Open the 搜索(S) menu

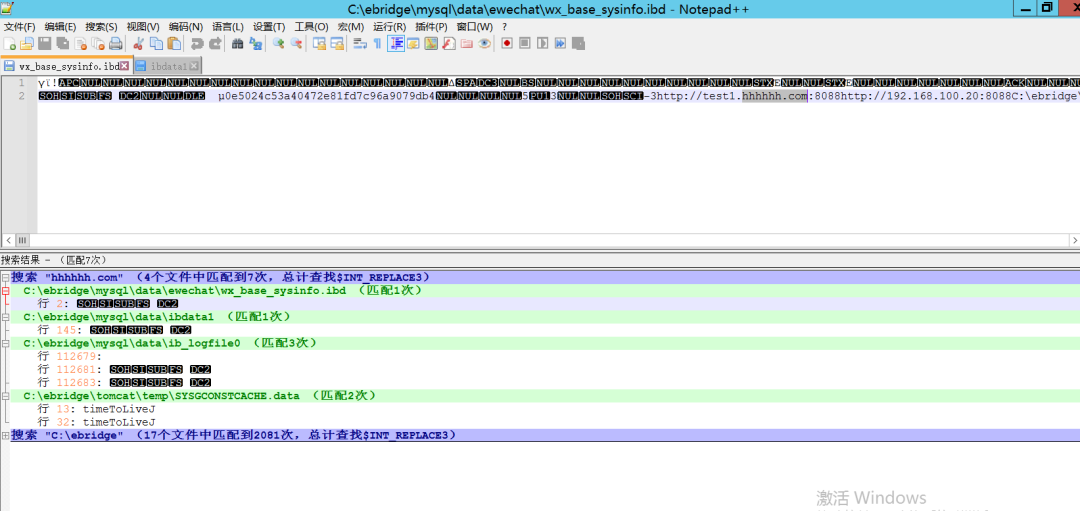101,27
